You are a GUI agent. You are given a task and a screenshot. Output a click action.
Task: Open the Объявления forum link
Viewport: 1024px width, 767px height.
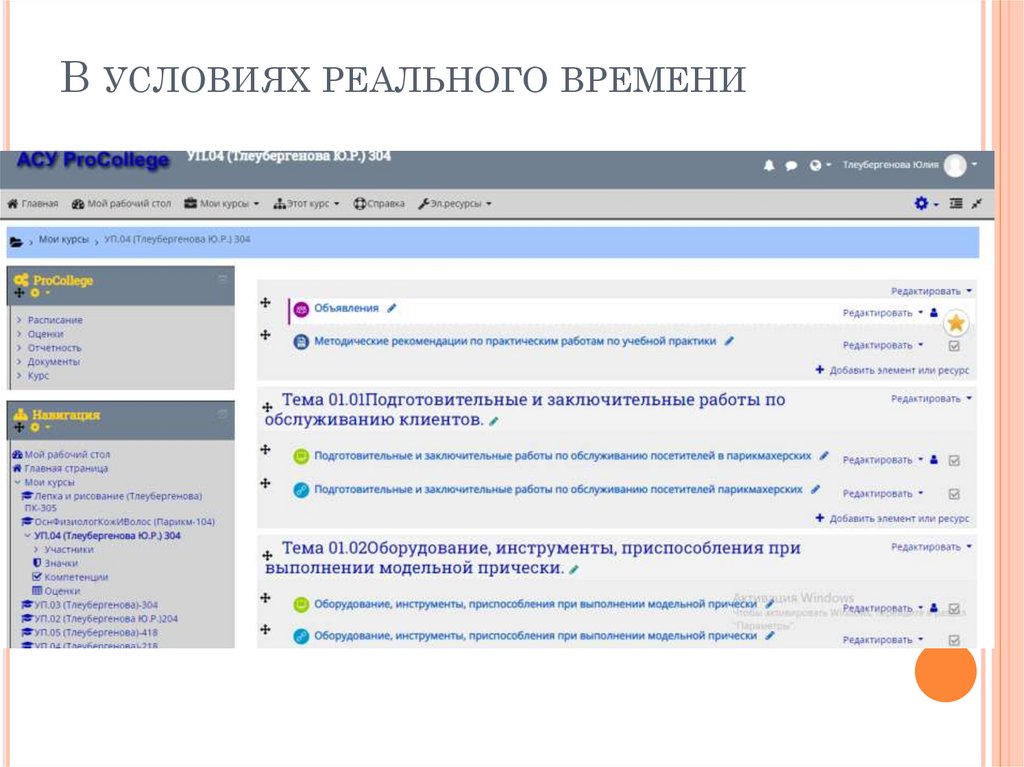346,308
